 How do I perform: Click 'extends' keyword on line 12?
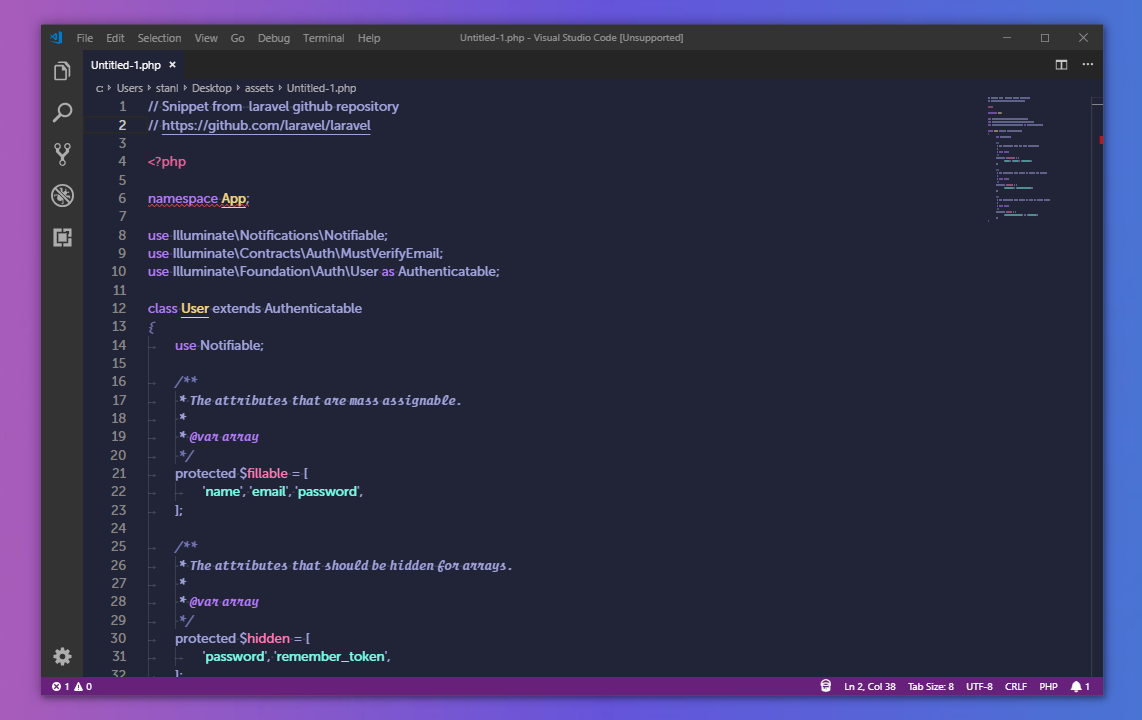(236, 308)
